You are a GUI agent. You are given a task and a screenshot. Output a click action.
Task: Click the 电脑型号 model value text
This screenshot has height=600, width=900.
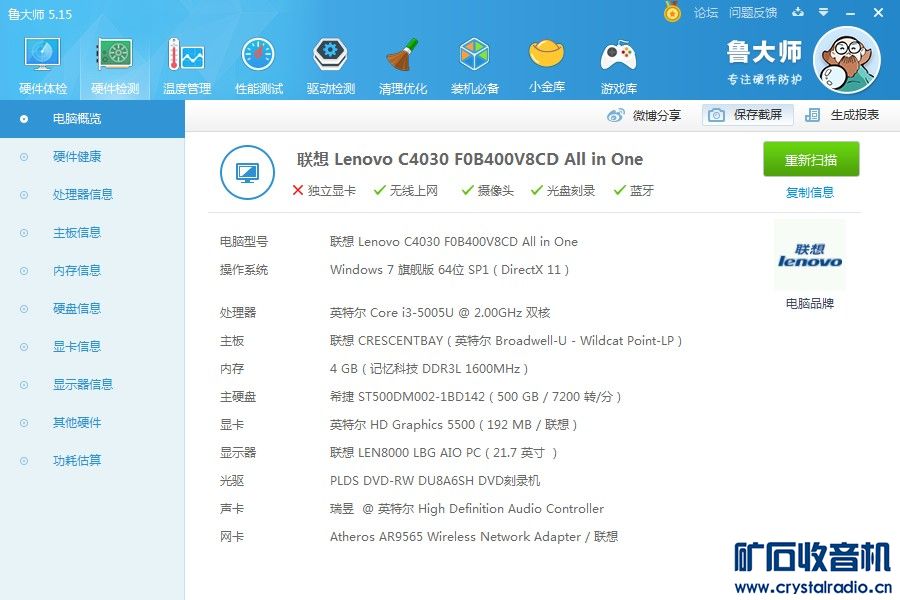coord(453,242)
